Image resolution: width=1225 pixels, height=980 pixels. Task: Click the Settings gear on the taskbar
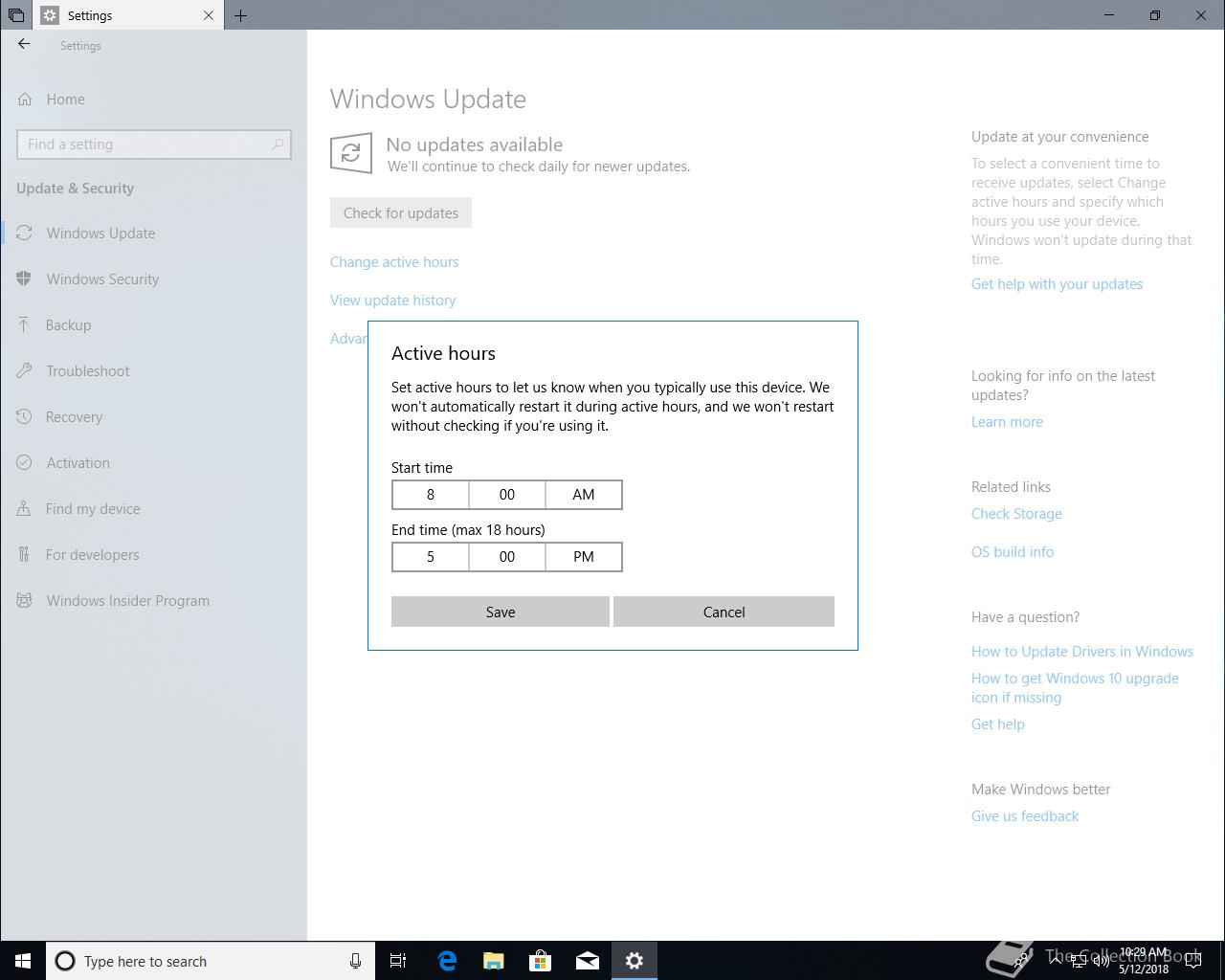(x=635, y=961)
